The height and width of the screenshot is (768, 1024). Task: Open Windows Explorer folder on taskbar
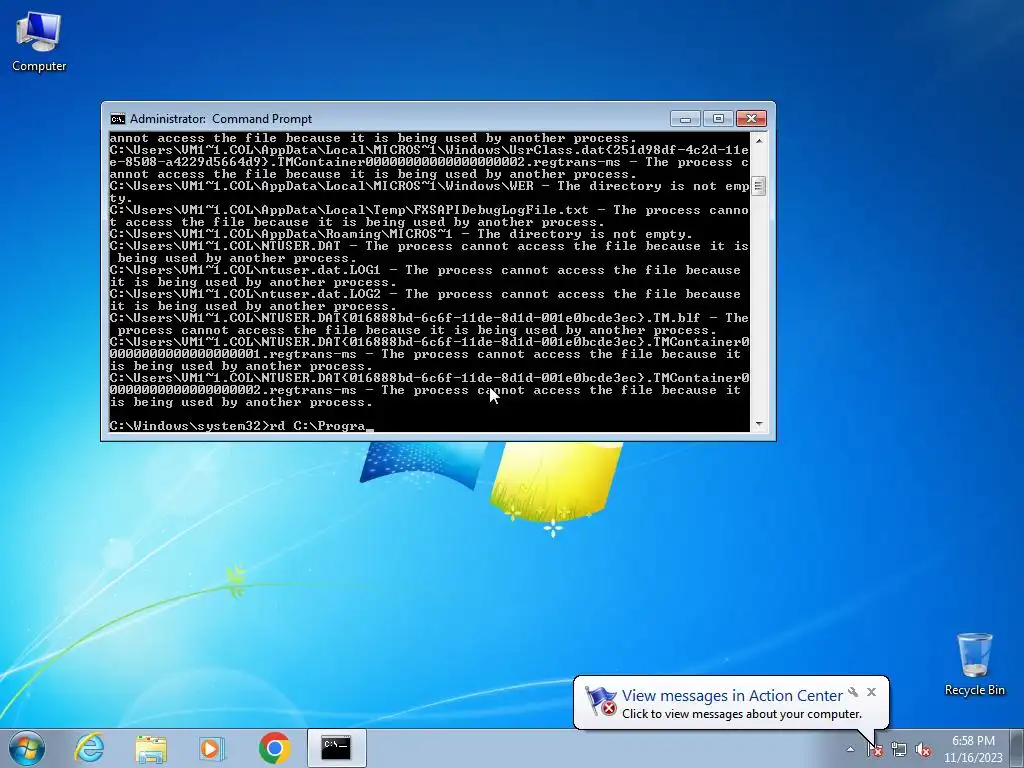[x=151, y=748]
